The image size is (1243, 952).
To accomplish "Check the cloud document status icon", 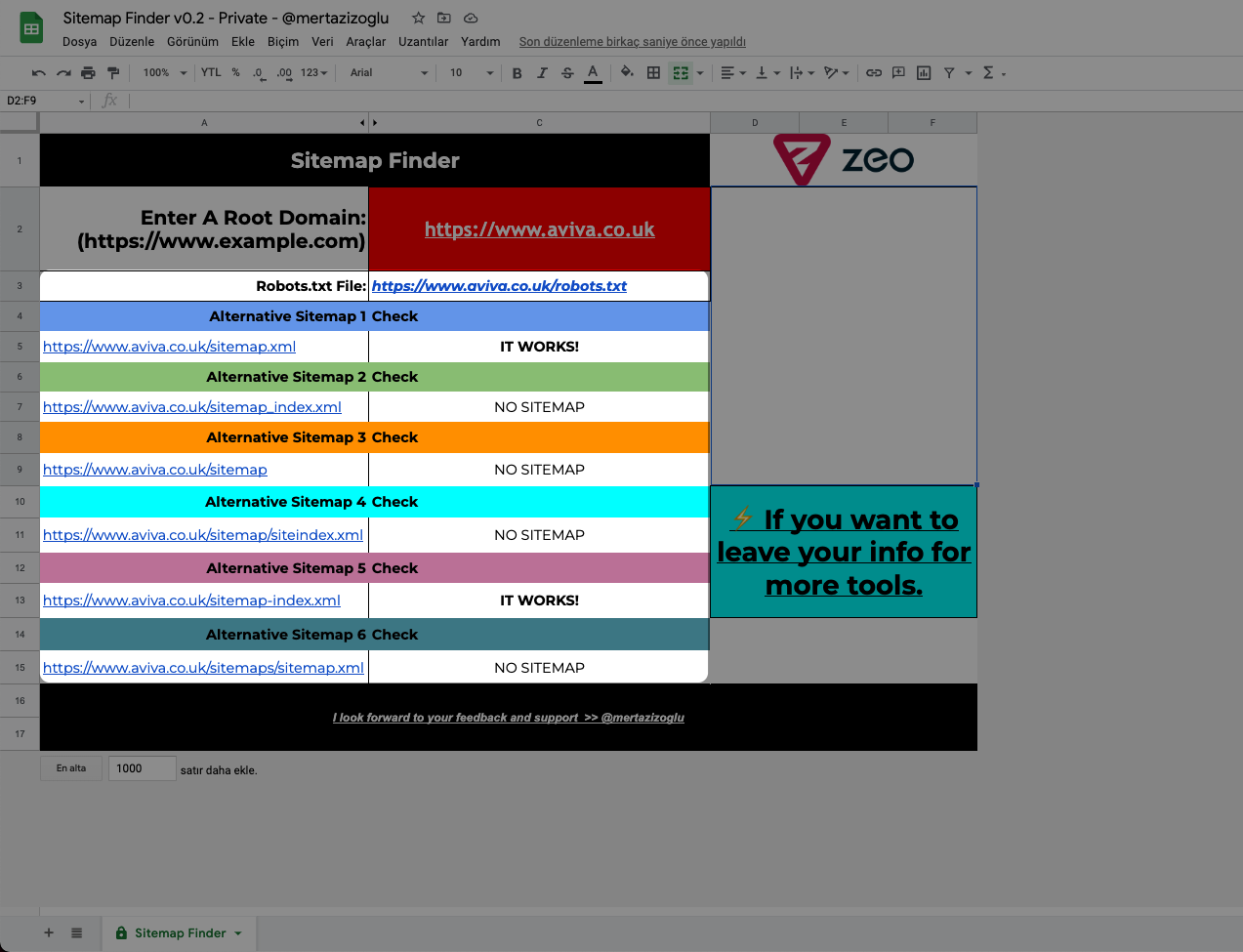I will tap(471, 18).
